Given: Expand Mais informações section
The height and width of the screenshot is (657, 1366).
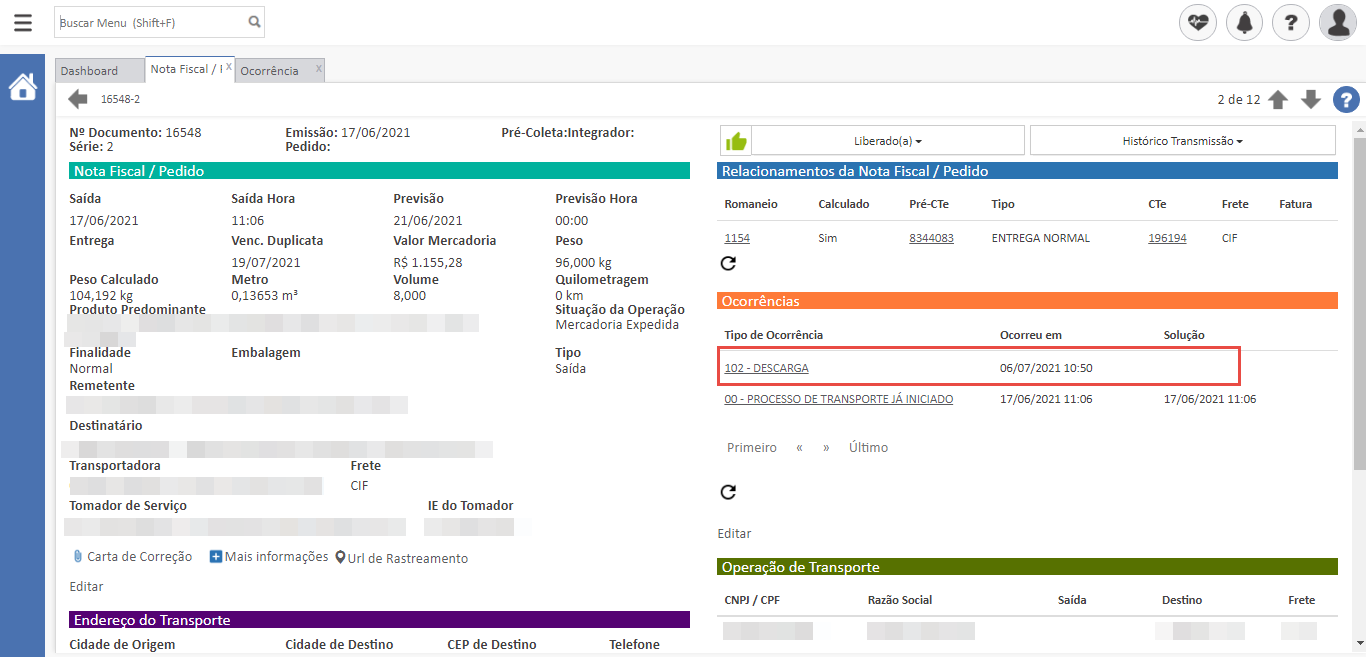Looking at the screenshot, I should [x=269, y=557].
